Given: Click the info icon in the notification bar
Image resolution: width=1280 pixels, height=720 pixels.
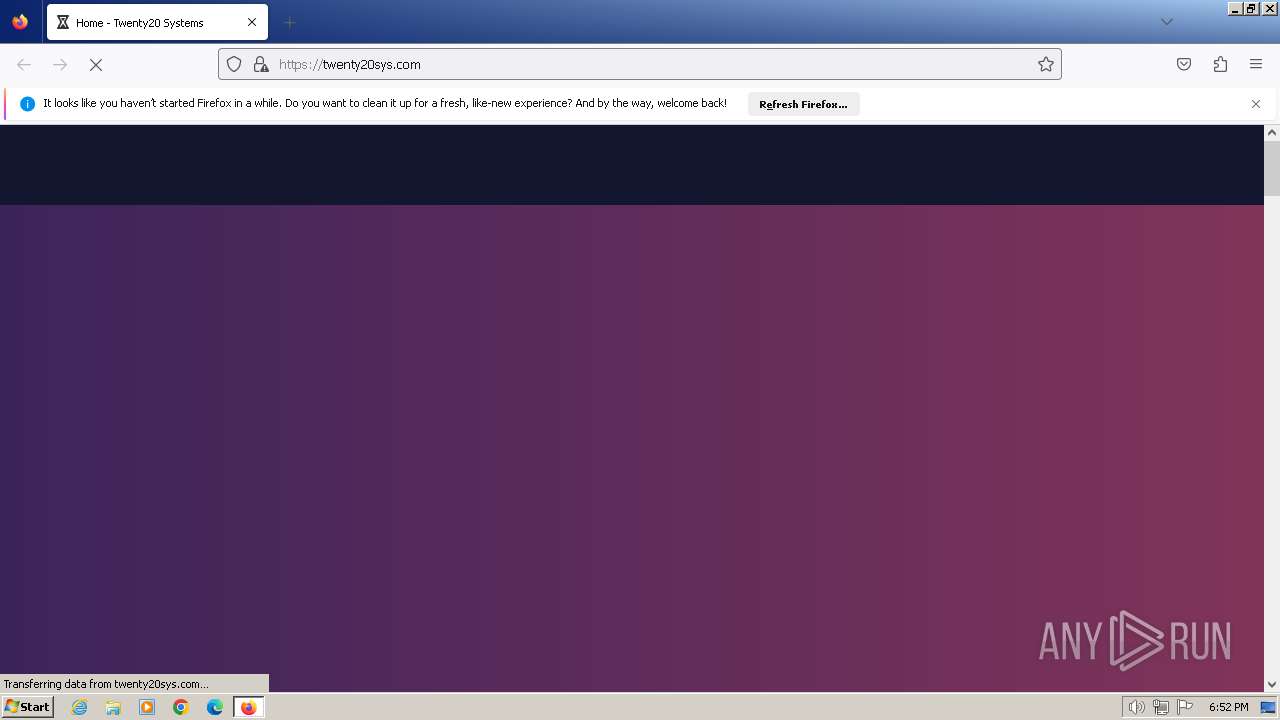Looking at the screenshot, I should pos(28,104).
